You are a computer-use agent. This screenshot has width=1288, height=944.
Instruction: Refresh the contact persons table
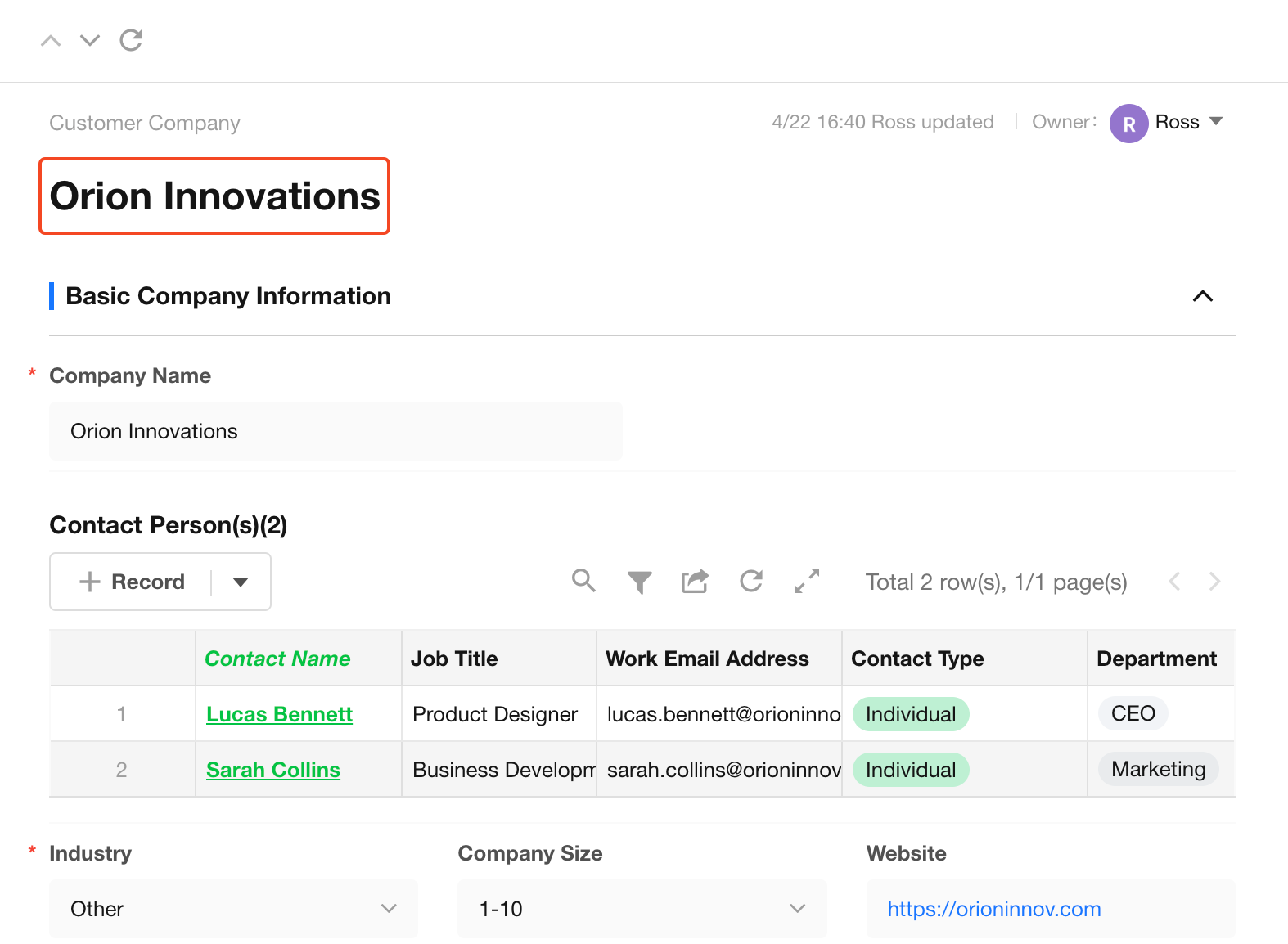pyautogui.click(x=751, y=581)
